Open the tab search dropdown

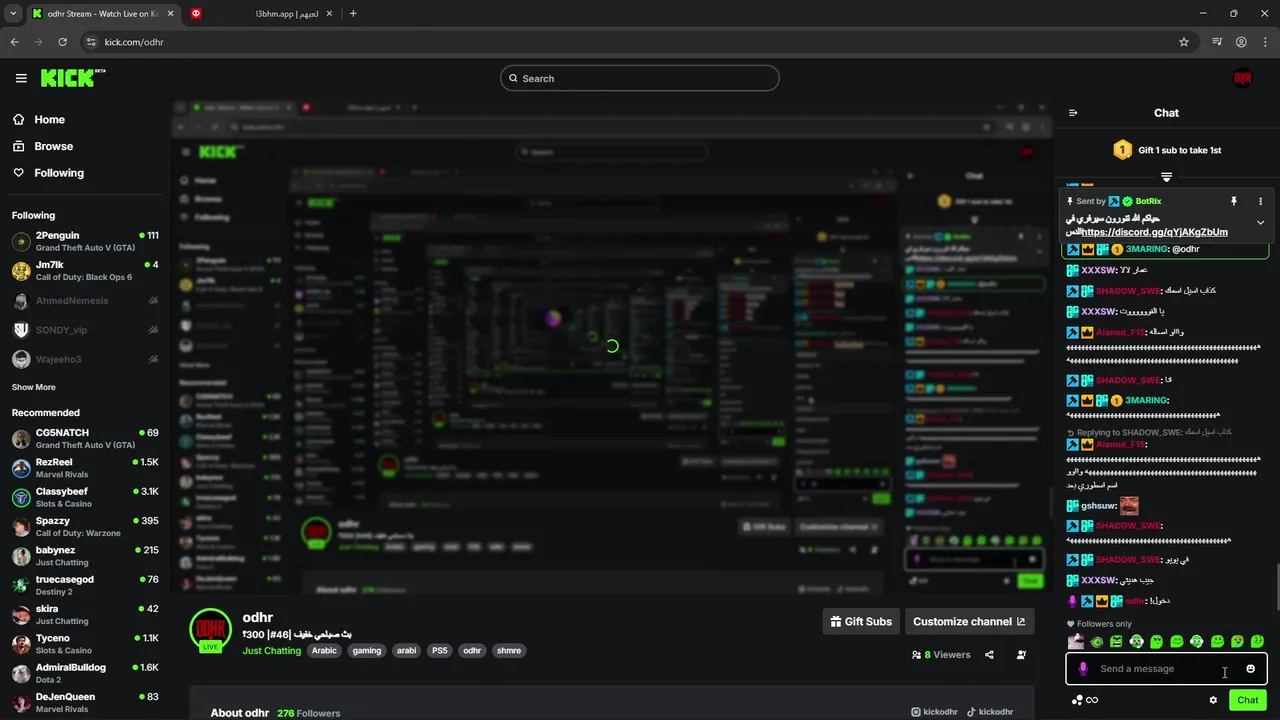[13, 14]
